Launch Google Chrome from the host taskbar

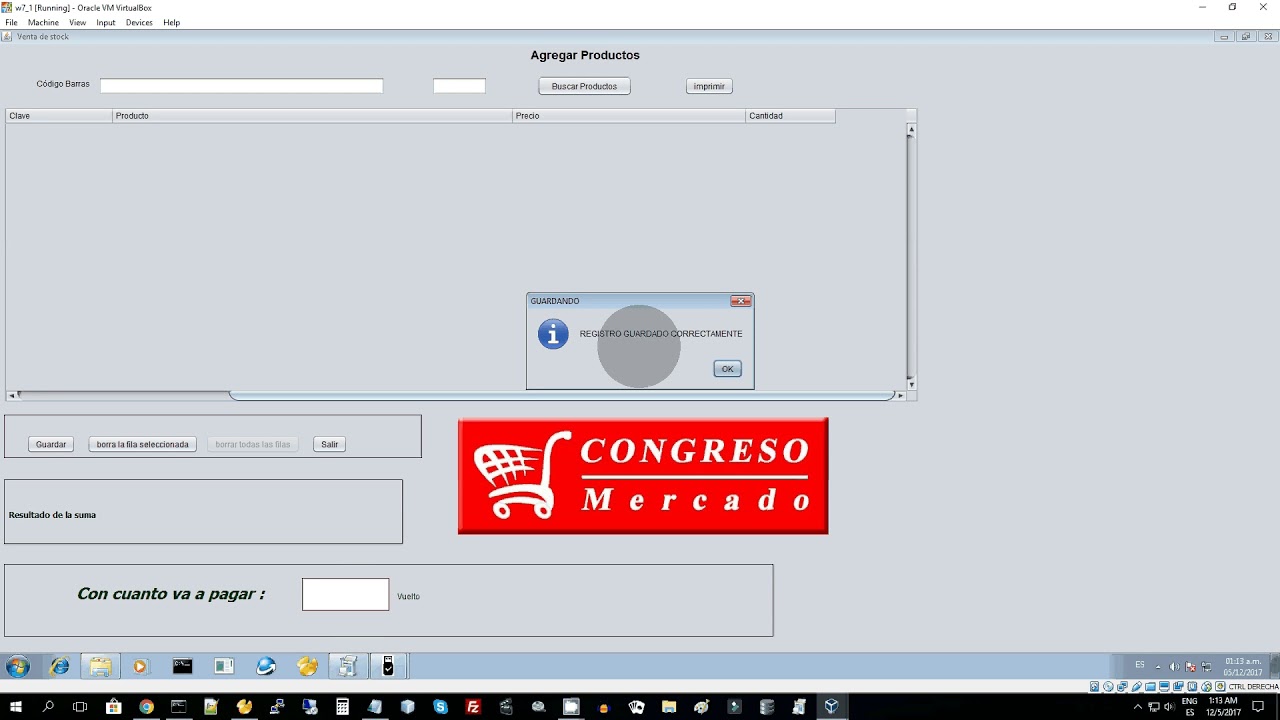tap(146, 707)
